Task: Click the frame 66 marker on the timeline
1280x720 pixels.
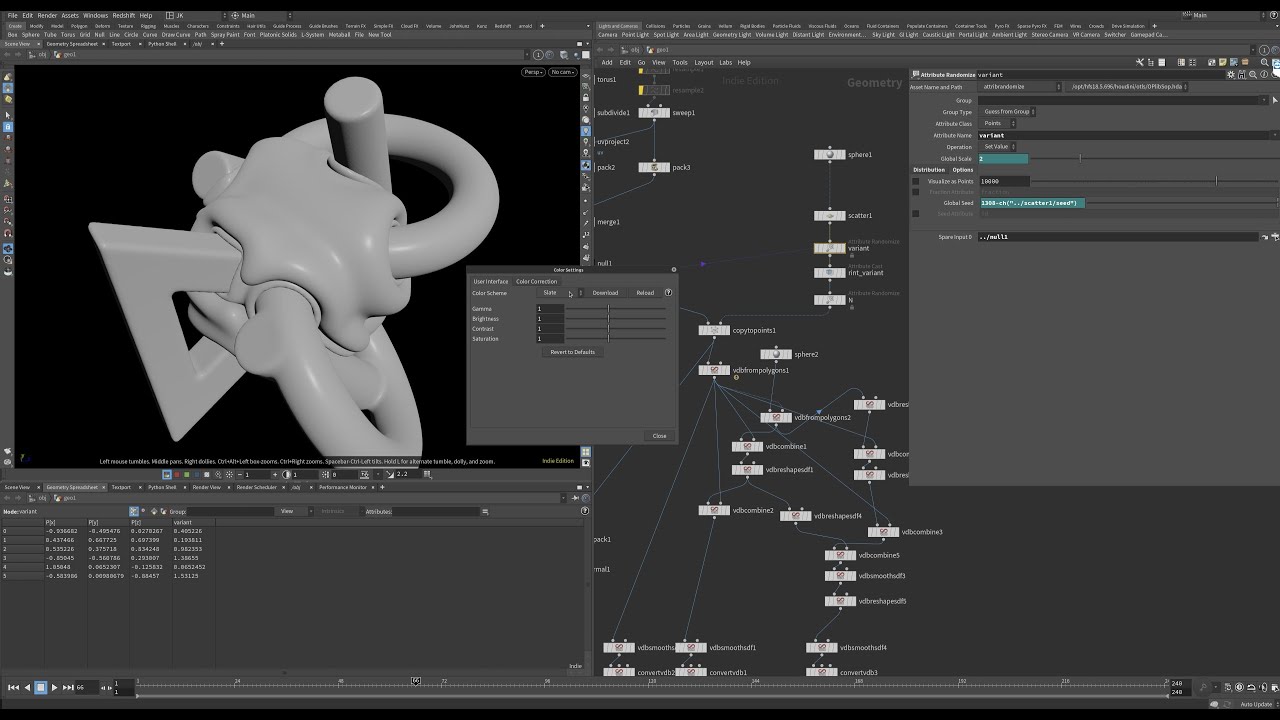Action: (x=416, y=680)
